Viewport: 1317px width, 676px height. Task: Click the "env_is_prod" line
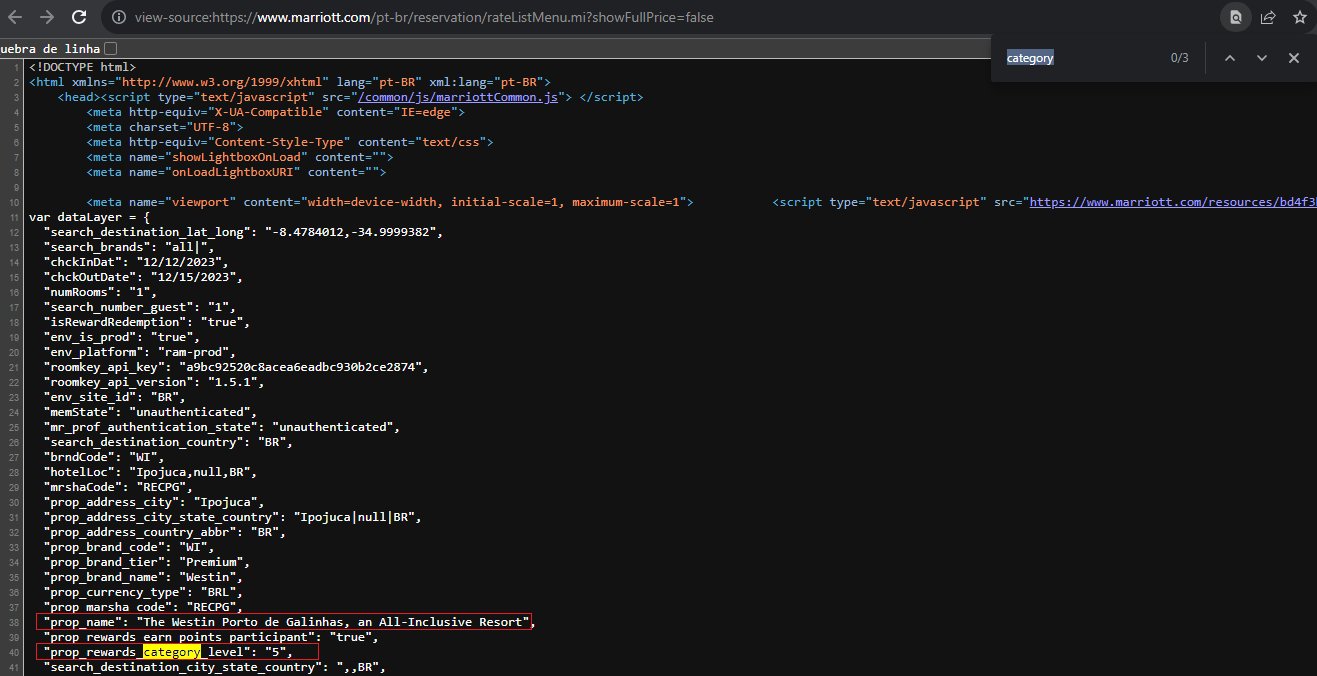point(122,337)
